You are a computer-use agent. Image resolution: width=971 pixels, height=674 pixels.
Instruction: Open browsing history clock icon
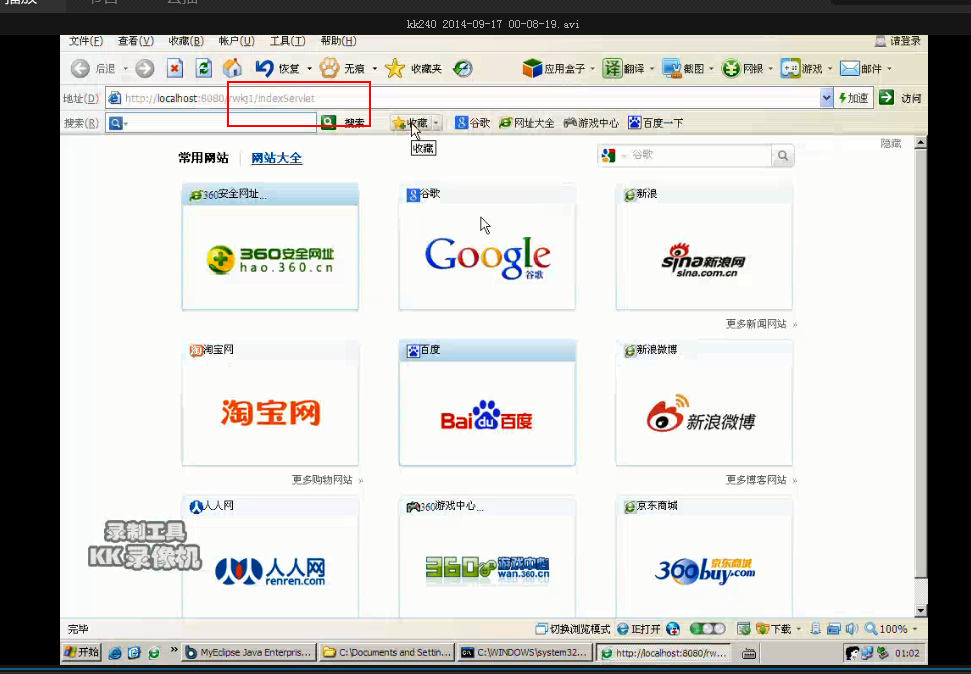coord(463,68)
